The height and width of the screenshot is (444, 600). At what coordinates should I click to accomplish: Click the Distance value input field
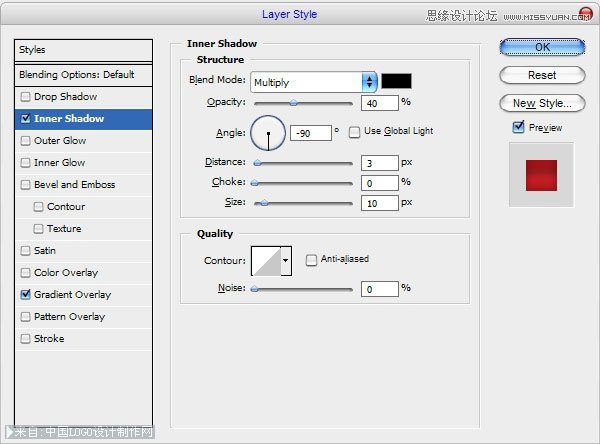[380, 162]
